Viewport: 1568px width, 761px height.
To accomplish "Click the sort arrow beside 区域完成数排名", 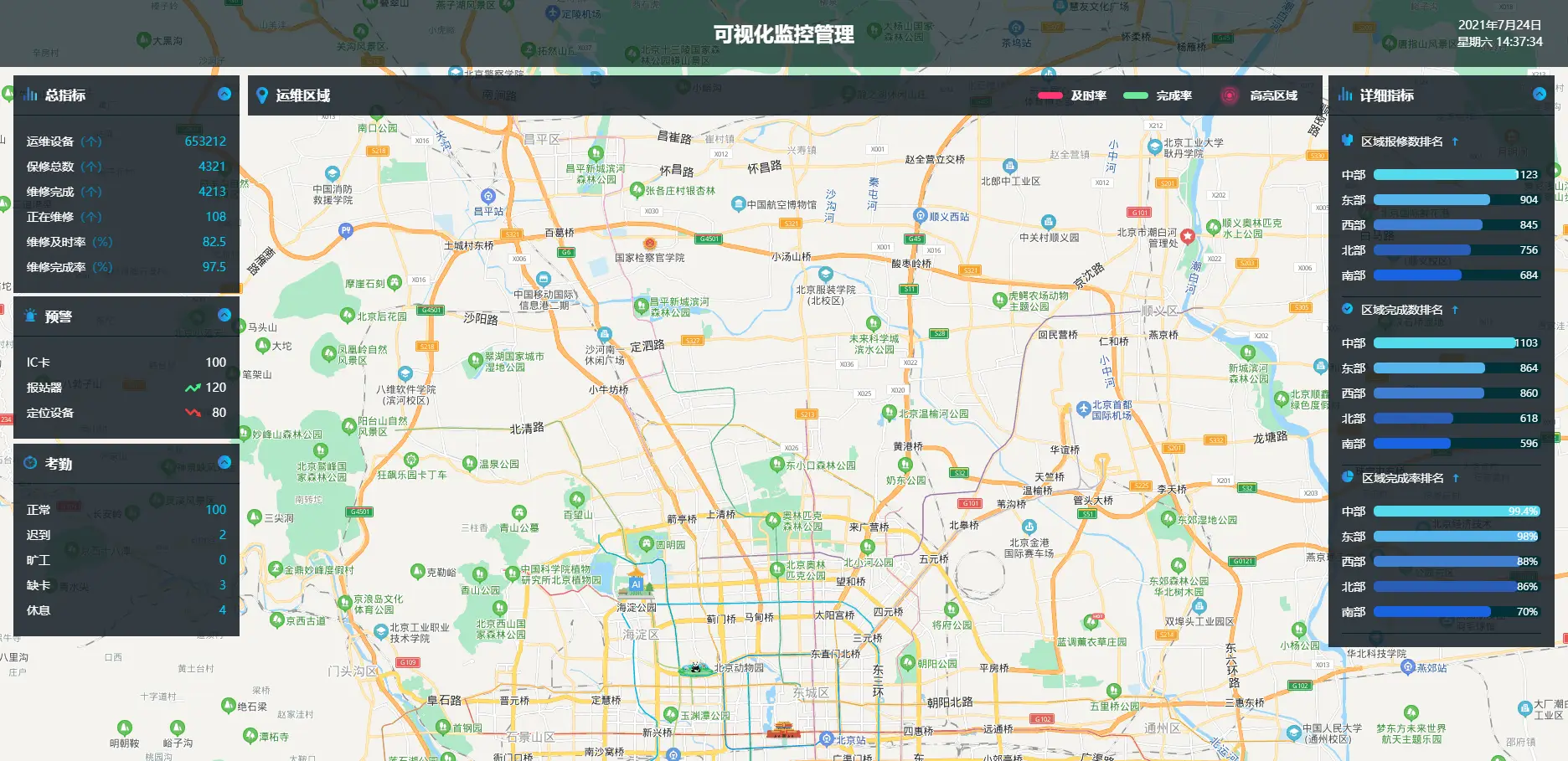I will pyautogui.click(x=1455, y=310).
